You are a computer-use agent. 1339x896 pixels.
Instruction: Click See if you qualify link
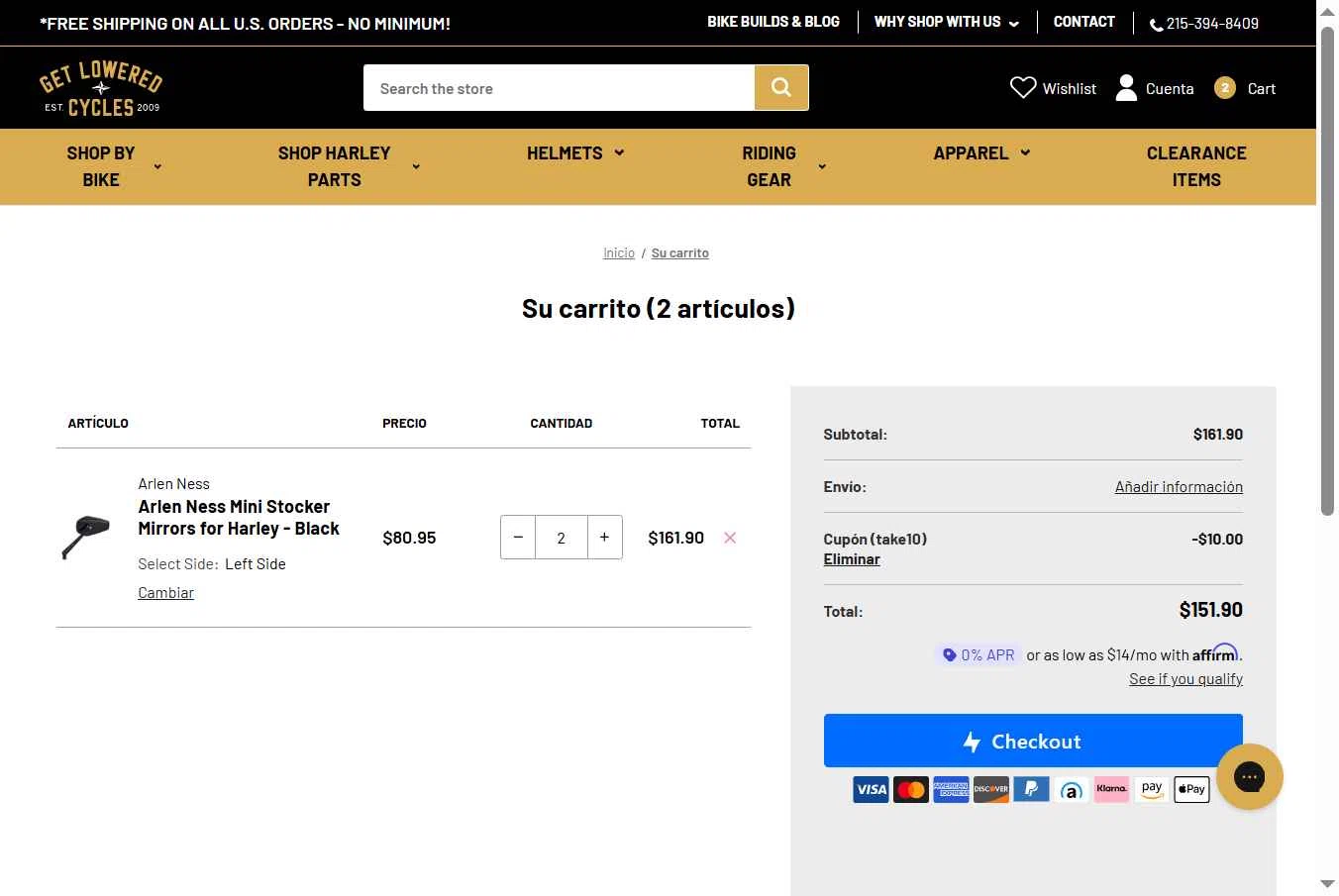pyautogui.click(x=1185, y=678)
